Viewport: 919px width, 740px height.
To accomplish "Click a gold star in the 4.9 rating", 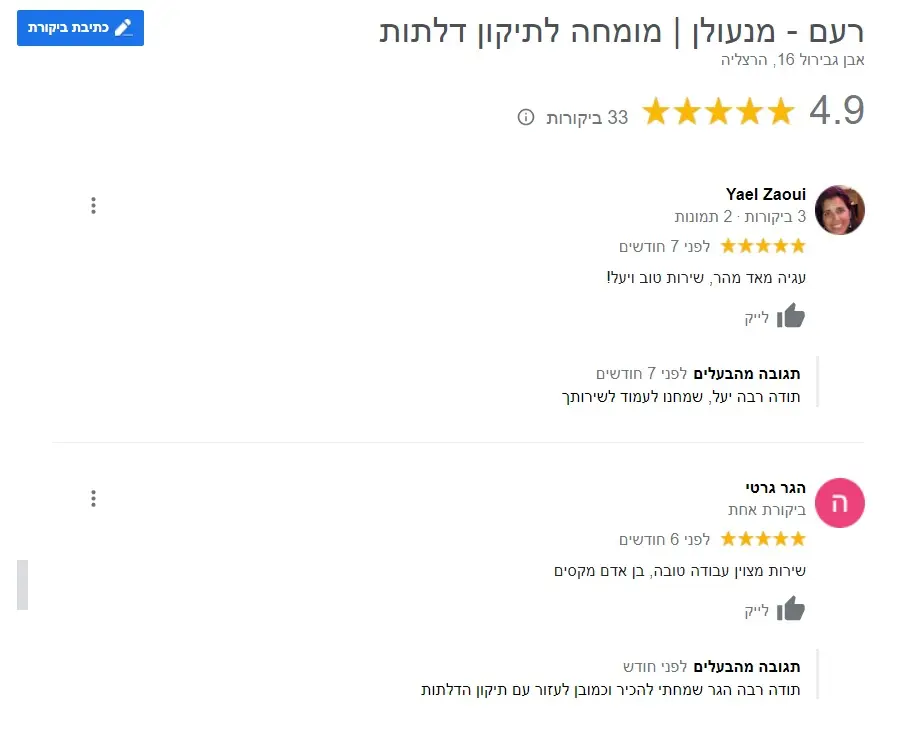I will click(718, 111).
